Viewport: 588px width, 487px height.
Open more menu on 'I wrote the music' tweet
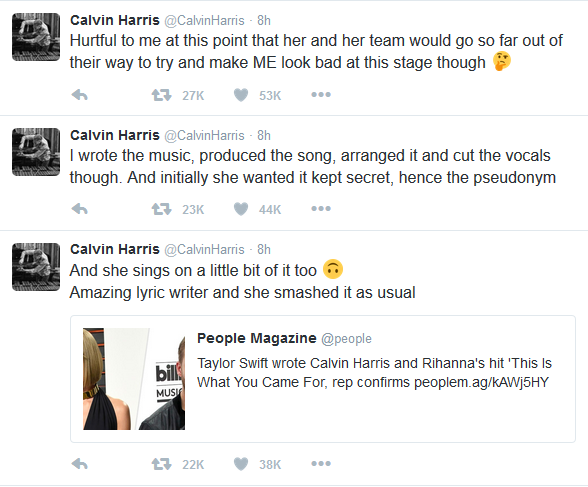321,209
